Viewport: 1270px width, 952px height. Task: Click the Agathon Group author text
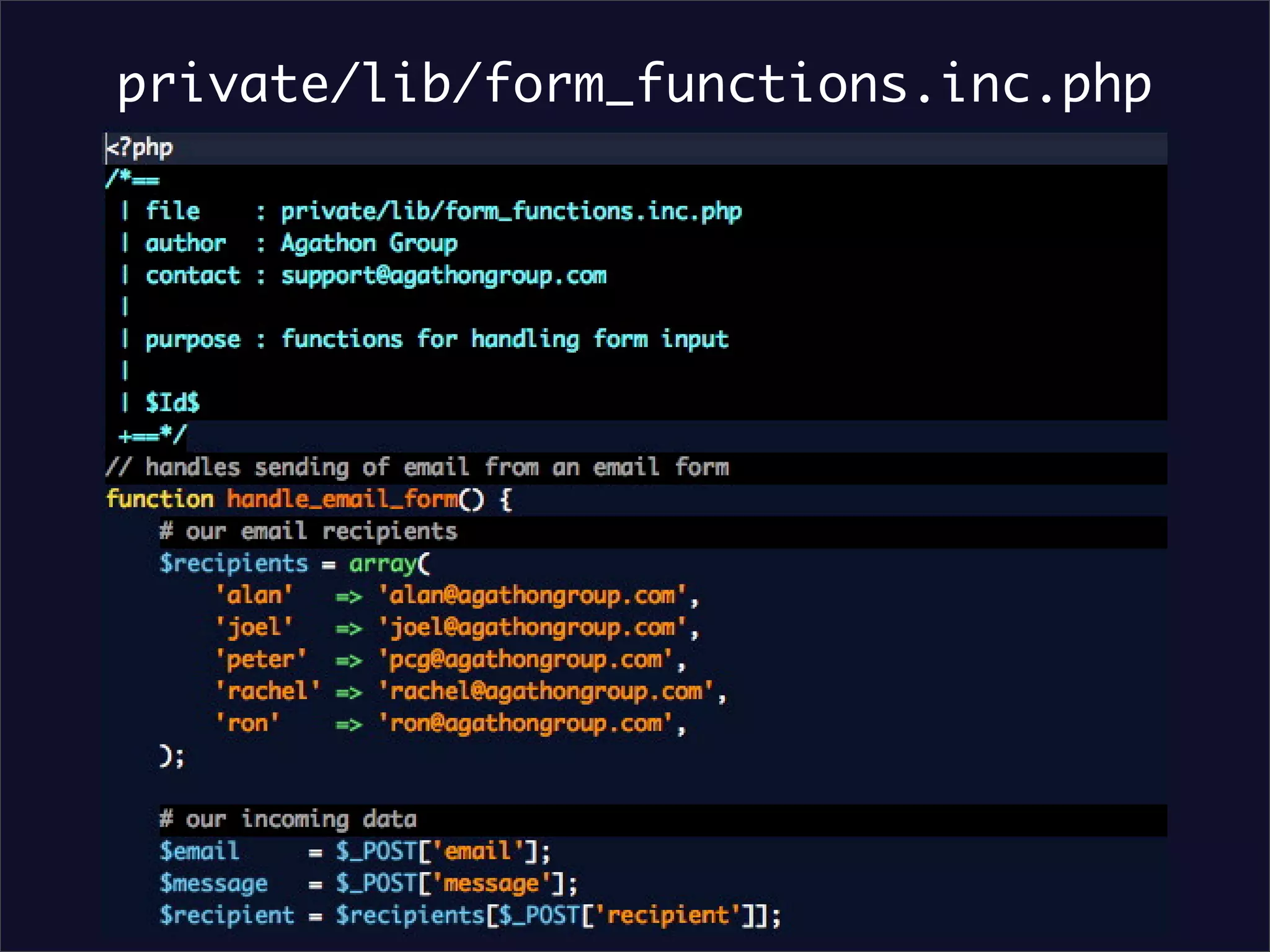coord(369,244)
